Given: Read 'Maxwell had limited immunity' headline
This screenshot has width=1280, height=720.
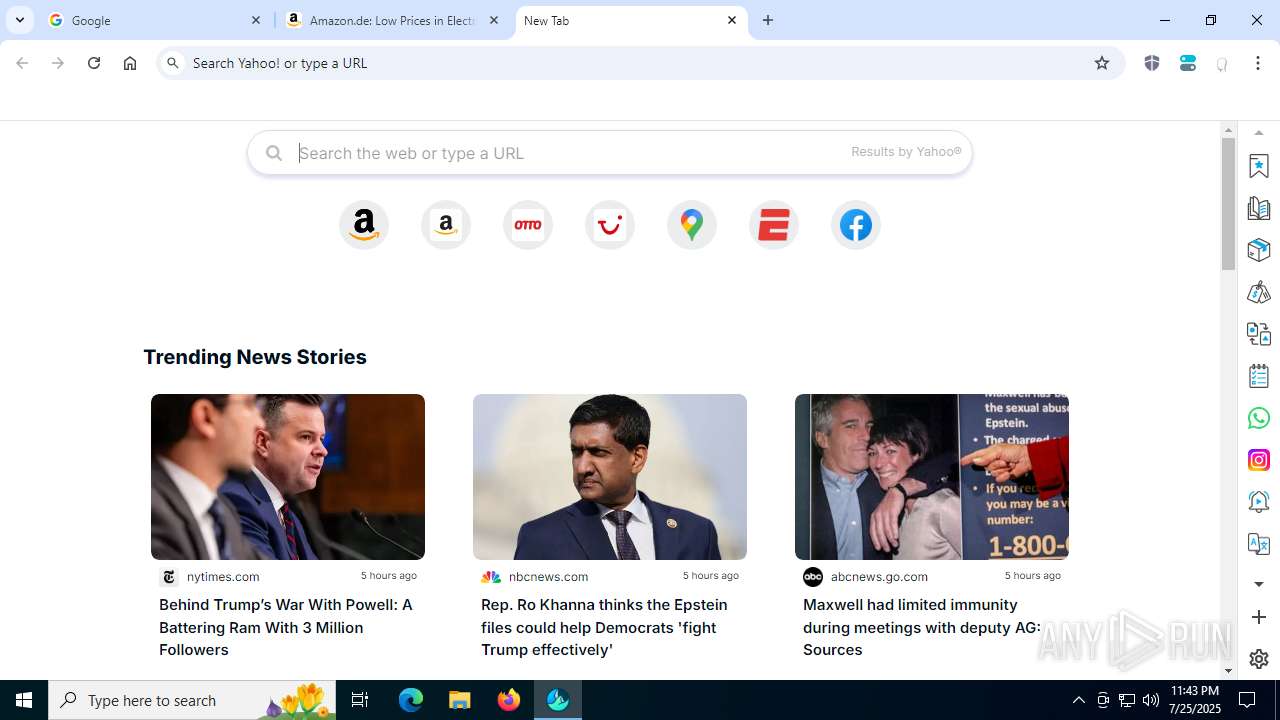Looking at the screenshot, I should tap(922, 627).
